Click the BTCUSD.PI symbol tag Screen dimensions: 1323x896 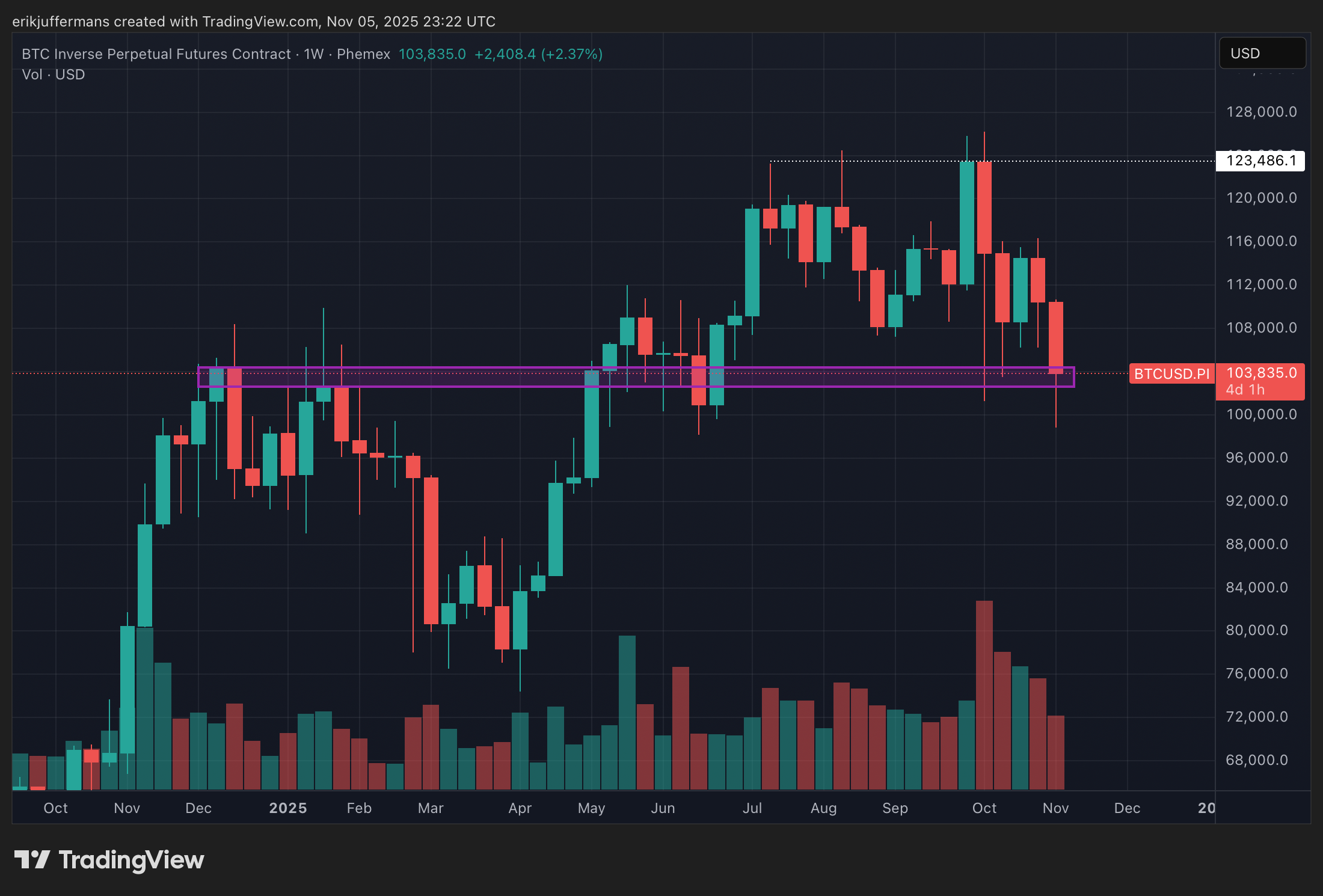point(1171,374)
